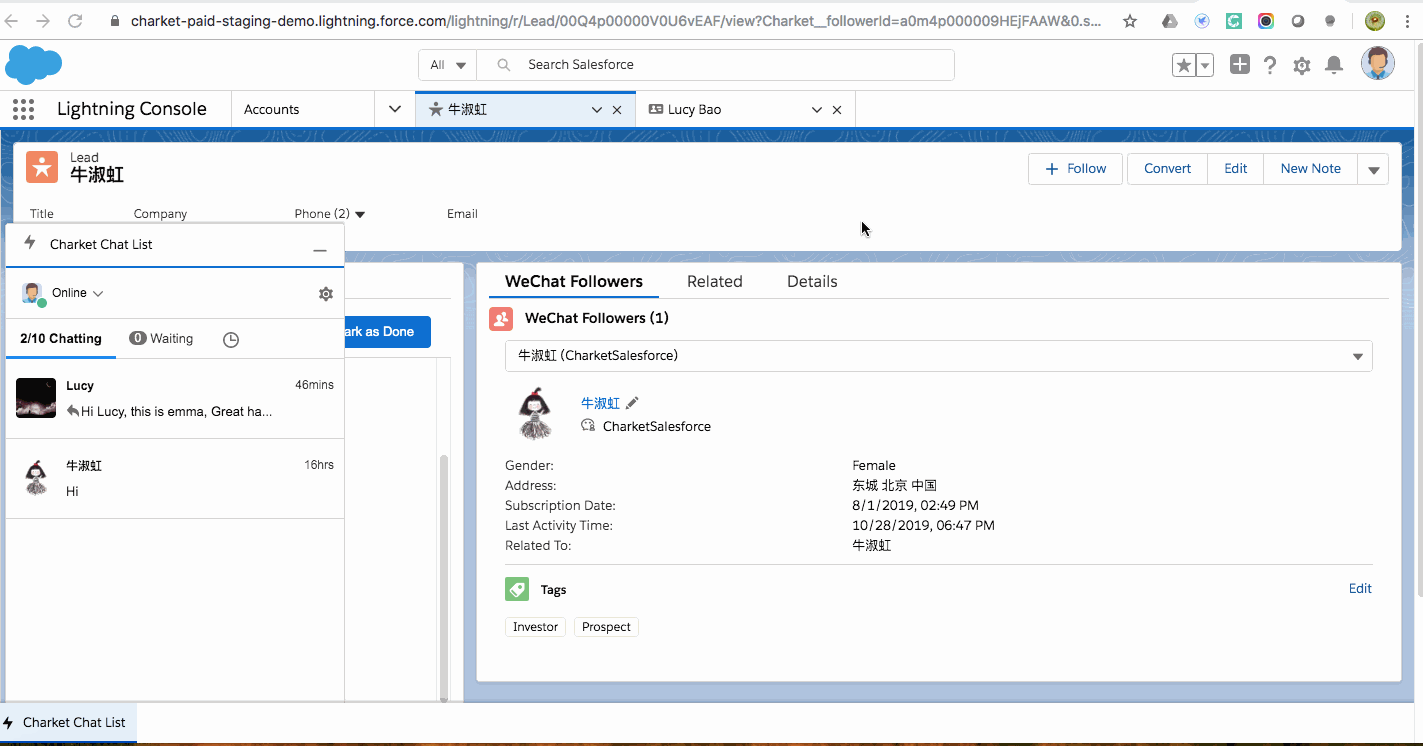Switch to the 2/10 Chatting tab
This screenshot has width=1423, height=746.
[x=61, y=339]
